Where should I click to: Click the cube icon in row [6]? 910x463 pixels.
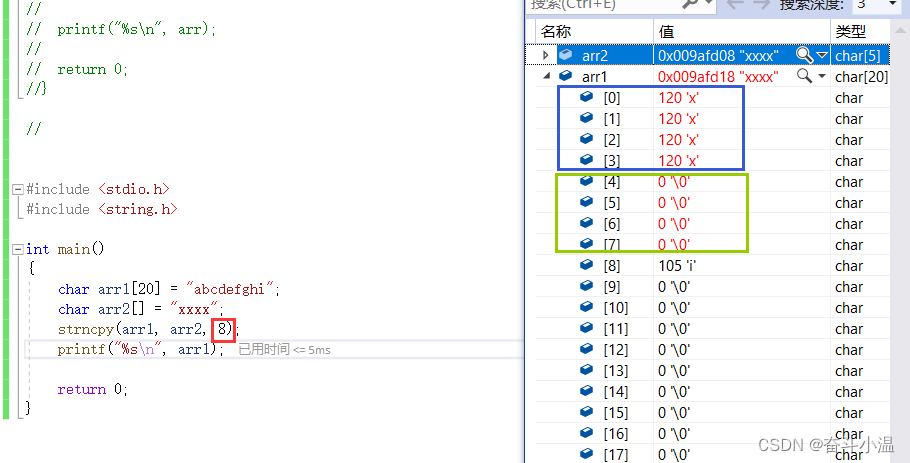(x=587, y=223)
